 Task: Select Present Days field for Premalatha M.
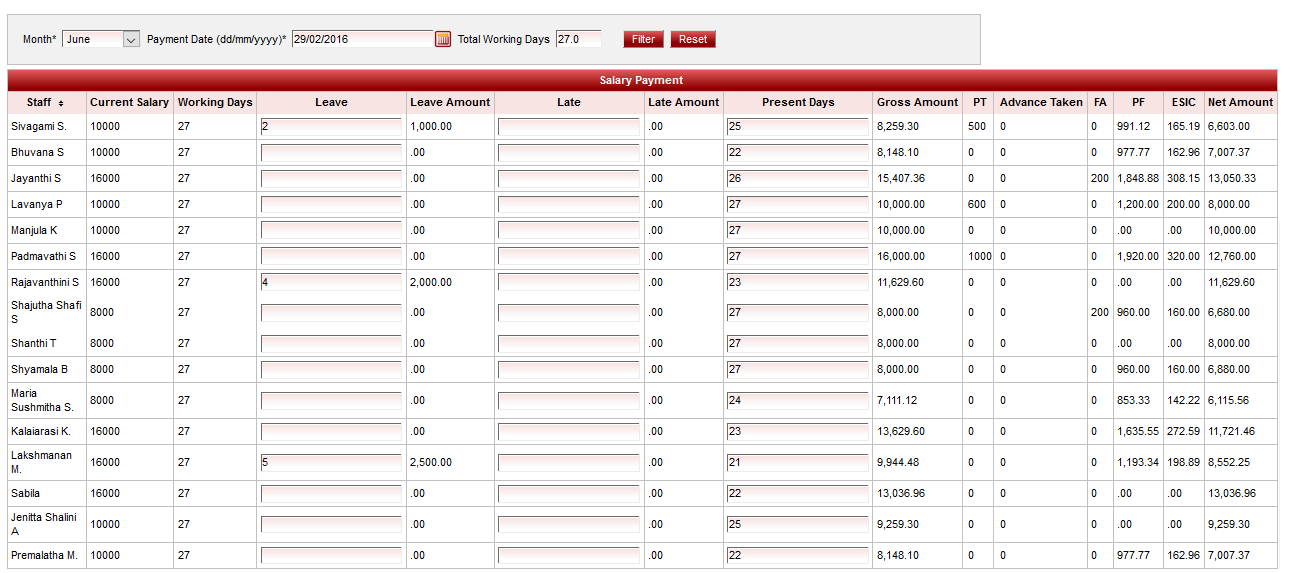point(797,556)
